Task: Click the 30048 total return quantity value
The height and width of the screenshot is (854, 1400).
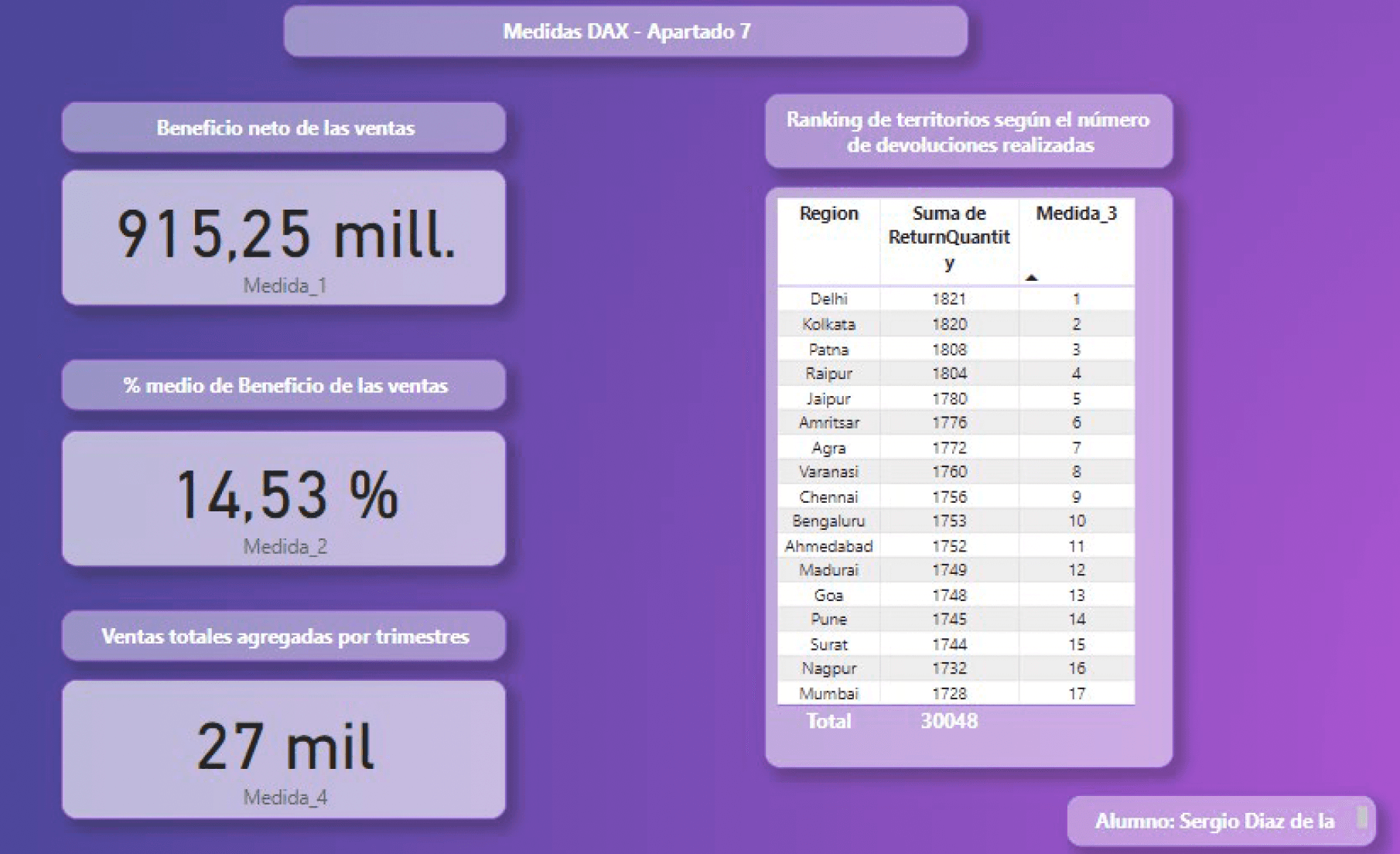Action: pyautogui.click(x=949, y=721)
